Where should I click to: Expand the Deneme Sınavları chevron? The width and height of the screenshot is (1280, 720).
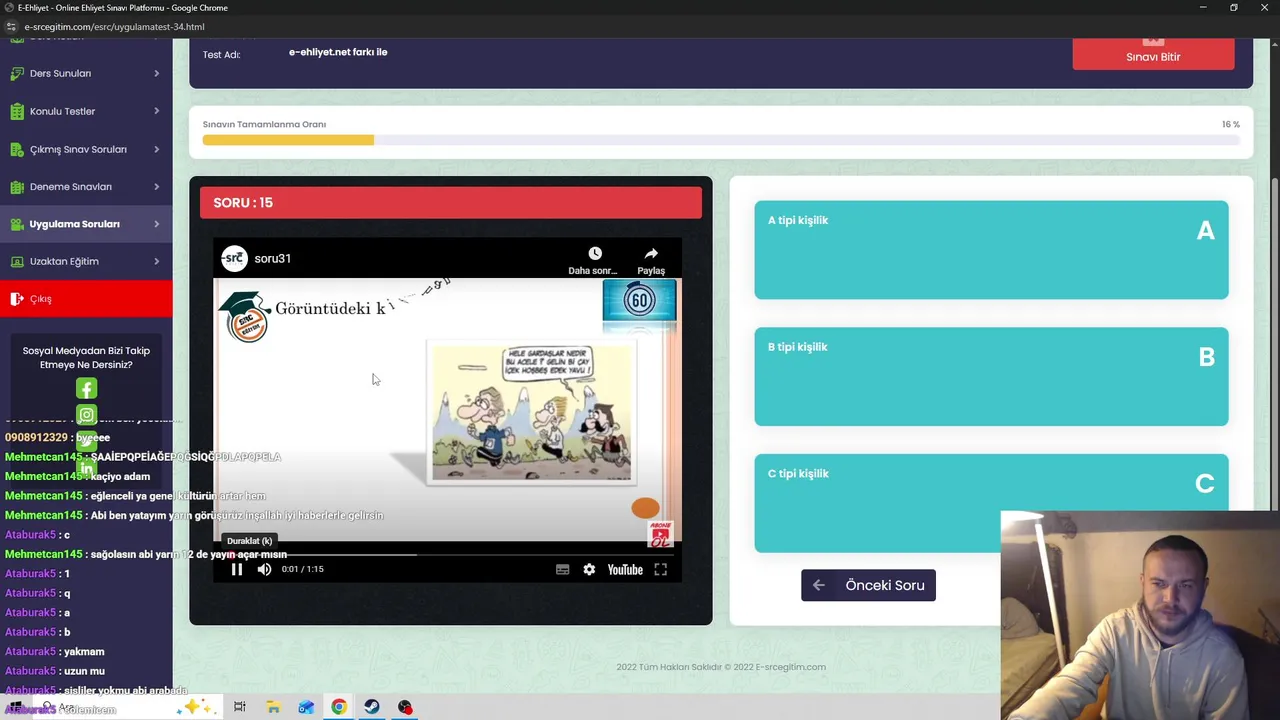[156, 186]
